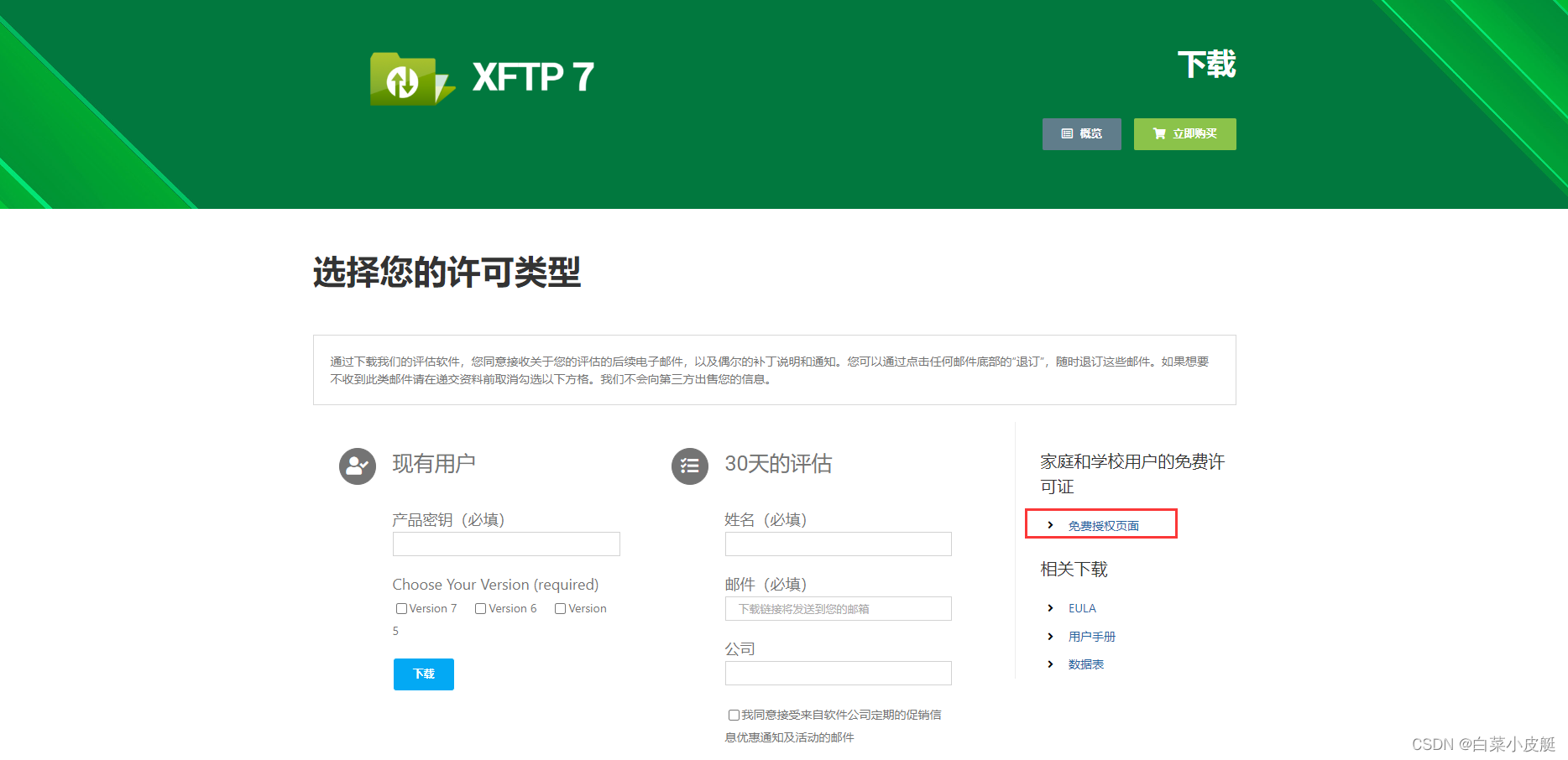Check the Version 7 checkbox
The image size is (1568, 760).
(x=401, y=608)
